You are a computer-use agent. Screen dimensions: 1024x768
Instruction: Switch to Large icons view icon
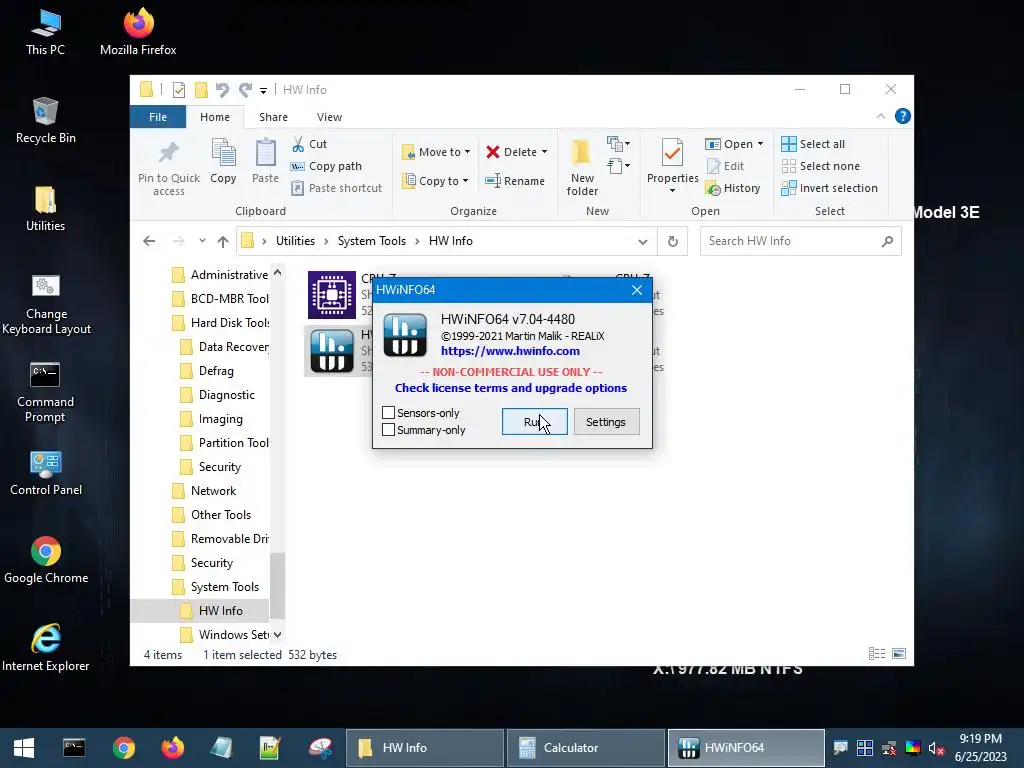(899, 654)
